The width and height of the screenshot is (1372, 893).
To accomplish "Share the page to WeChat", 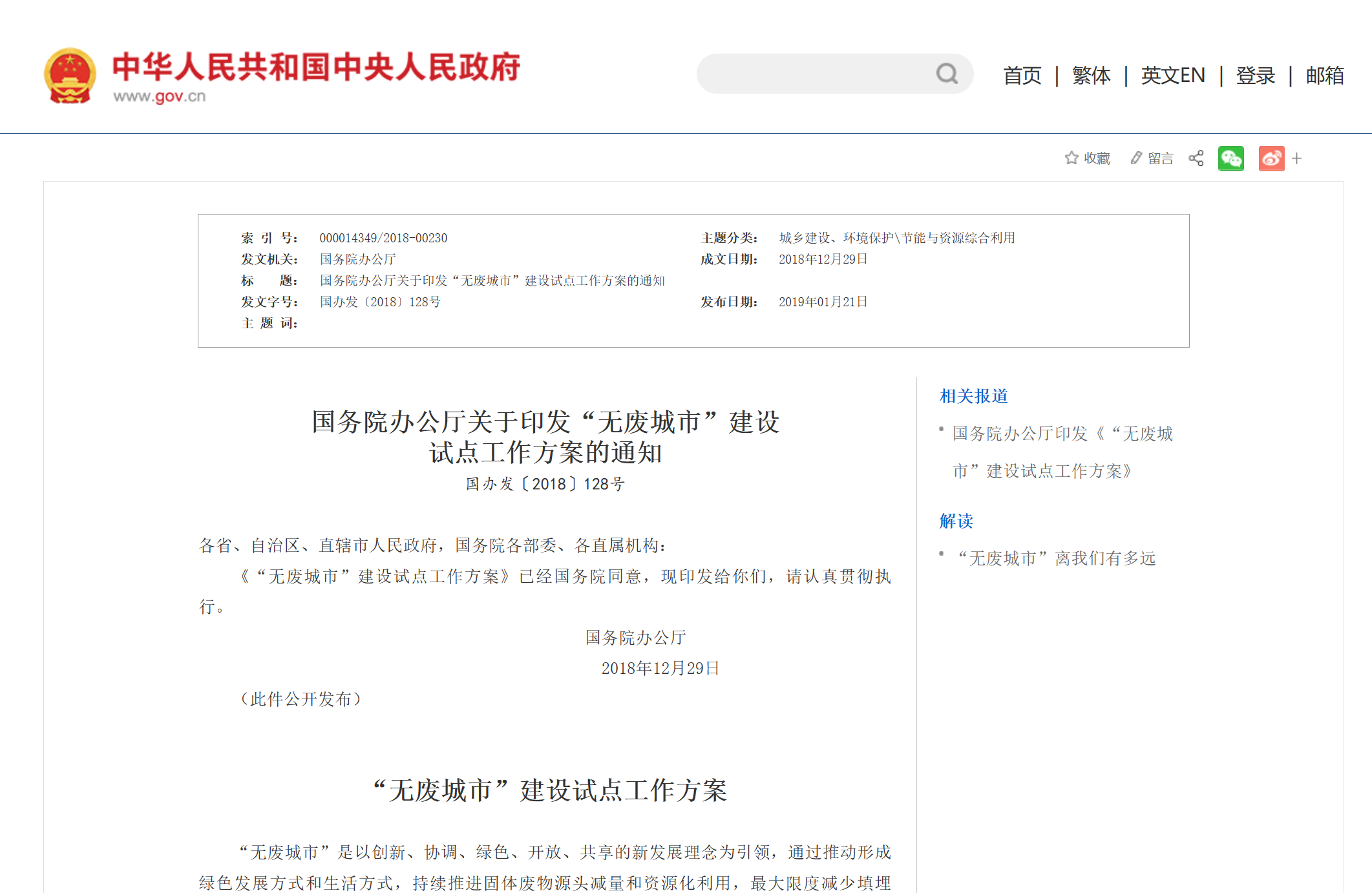I will pyautogui.click(x=1231, y=158).
